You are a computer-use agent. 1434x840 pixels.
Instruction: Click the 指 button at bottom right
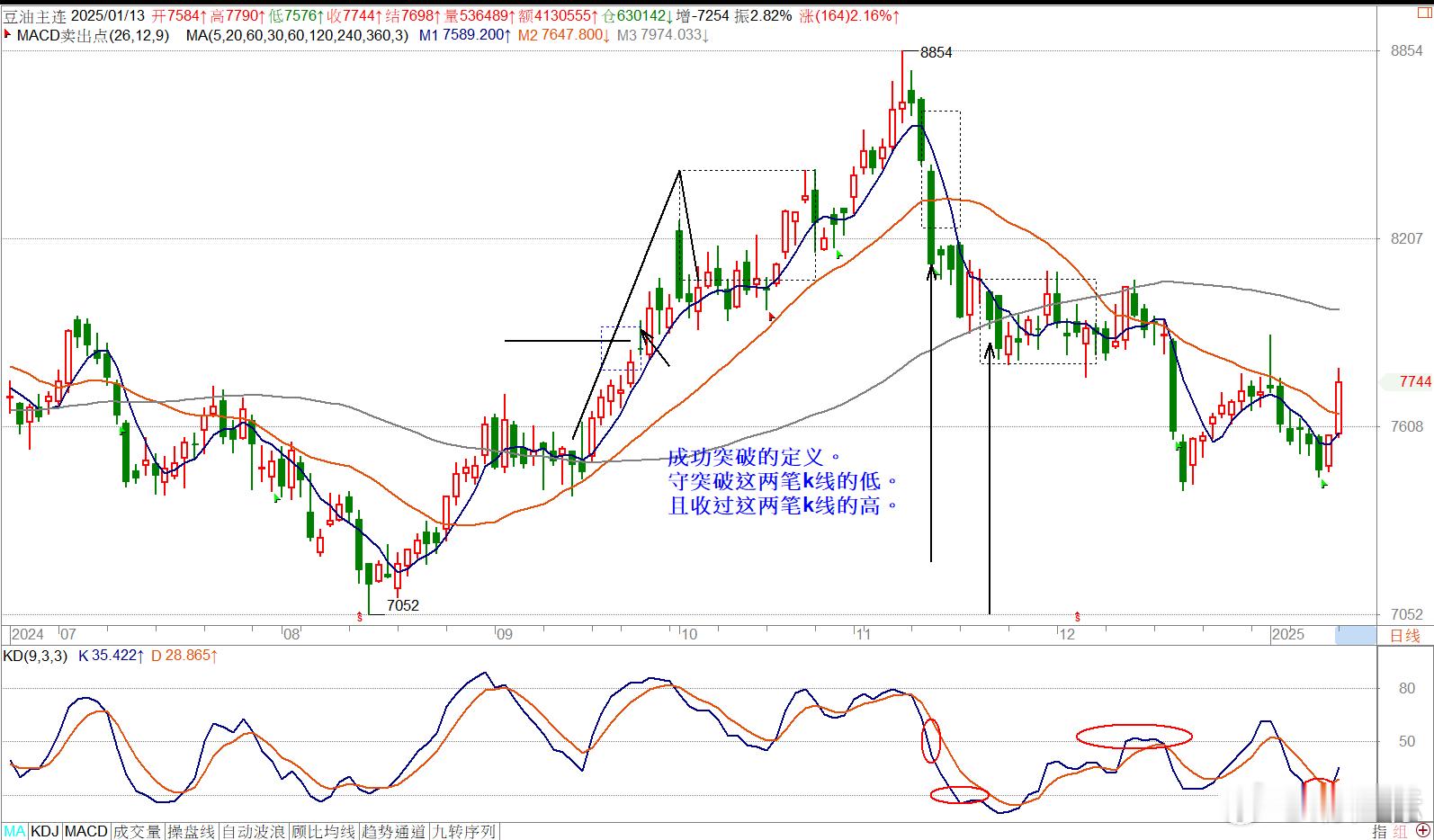tap(1379, 832)
